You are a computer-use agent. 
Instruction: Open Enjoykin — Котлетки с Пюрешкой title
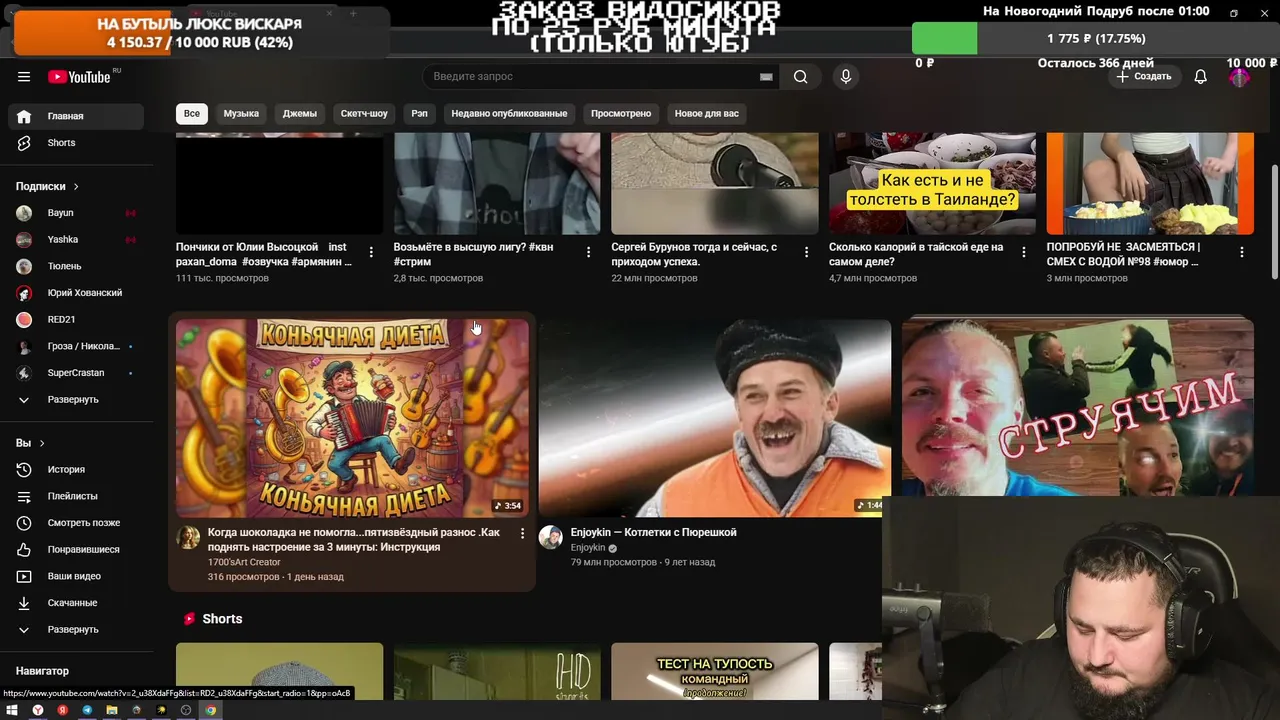pos(653,532)
